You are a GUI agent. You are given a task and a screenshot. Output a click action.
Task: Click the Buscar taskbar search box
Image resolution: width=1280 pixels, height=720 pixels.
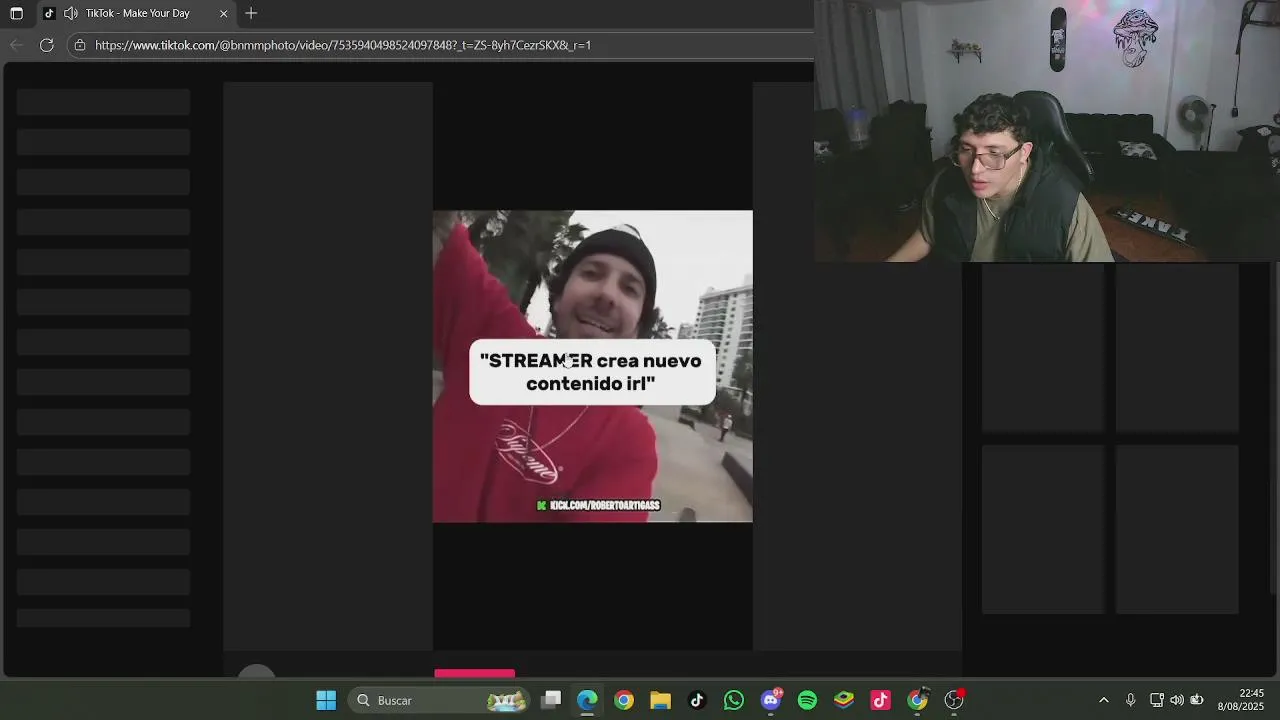click(x=440, y=700)
